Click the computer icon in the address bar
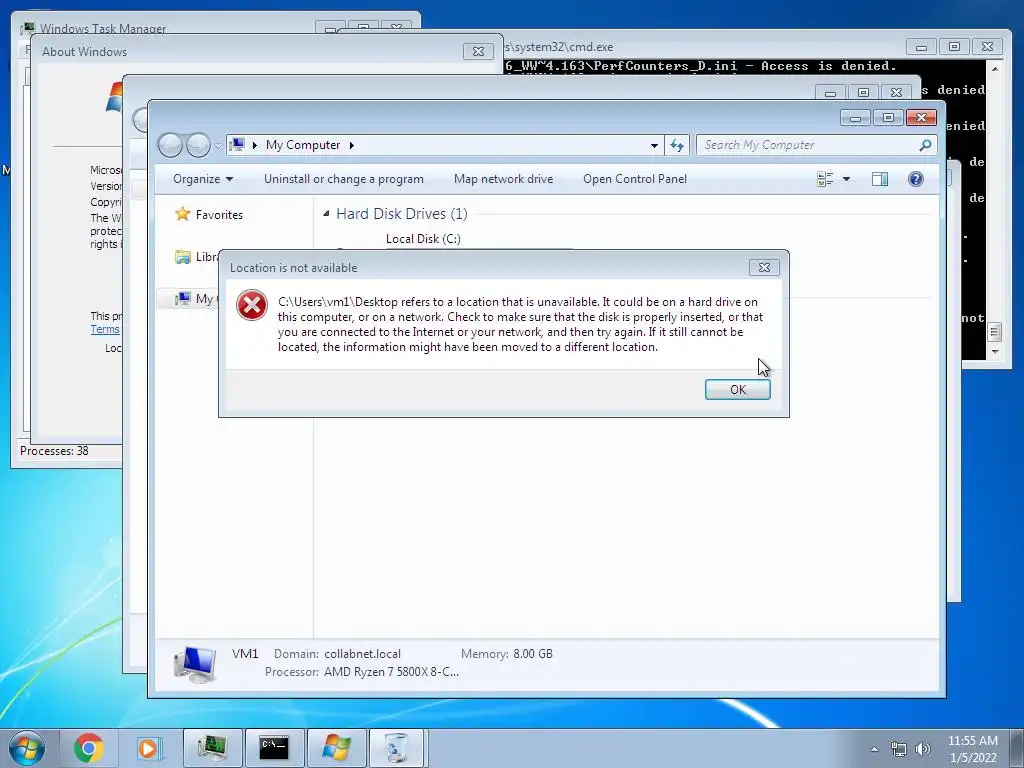Viewport: 1024px width, 768px height. coord(237,144)
